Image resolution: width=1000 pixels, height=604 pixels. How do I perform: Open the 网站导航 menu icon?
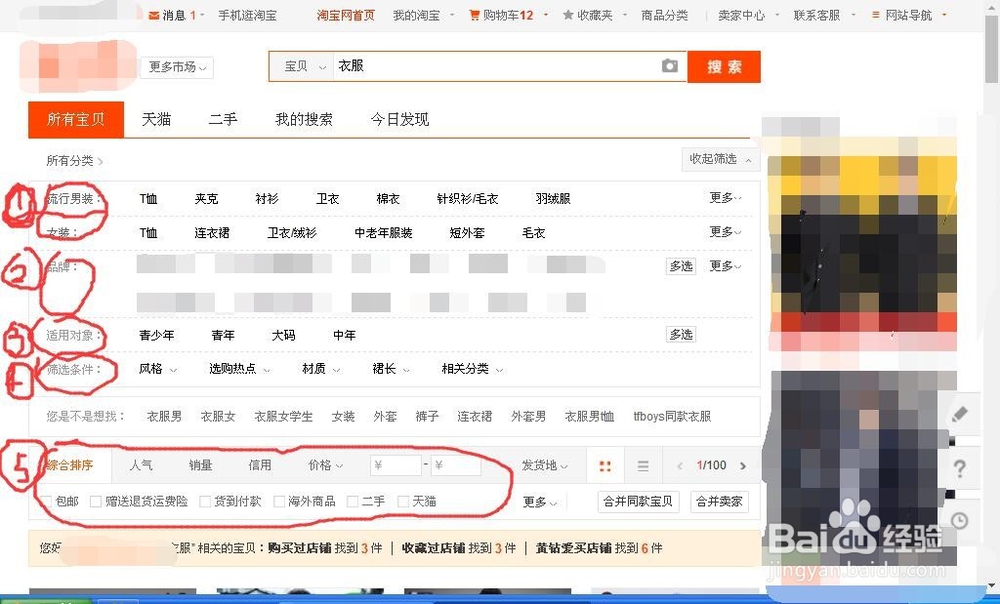coord(876,15)
